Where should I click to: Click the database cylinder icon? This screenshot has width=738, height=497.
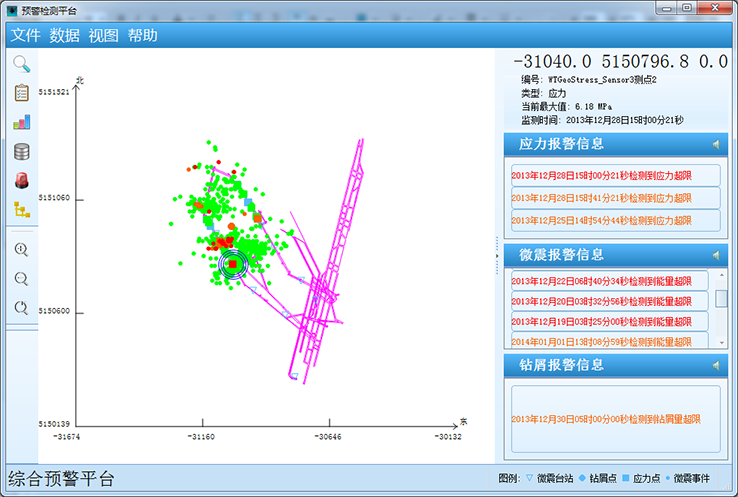tap(21, 152)
